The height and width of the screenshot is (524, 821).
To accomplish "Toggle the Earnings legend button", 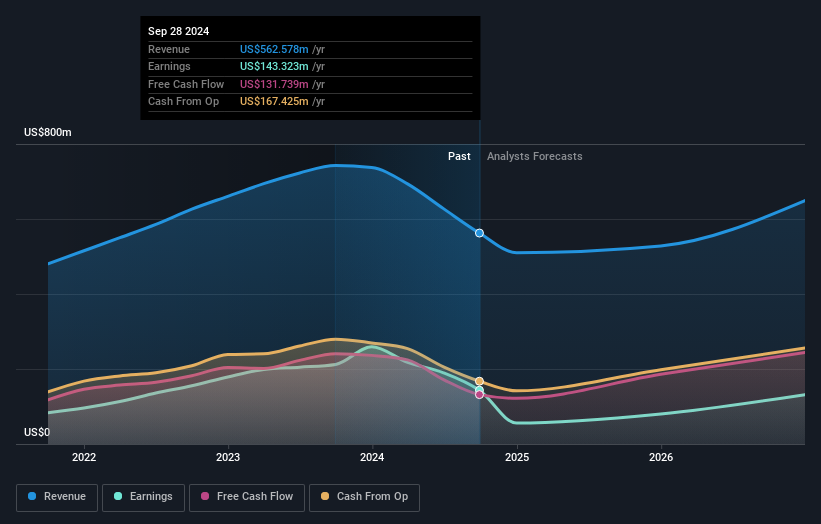I will (143, 497).
